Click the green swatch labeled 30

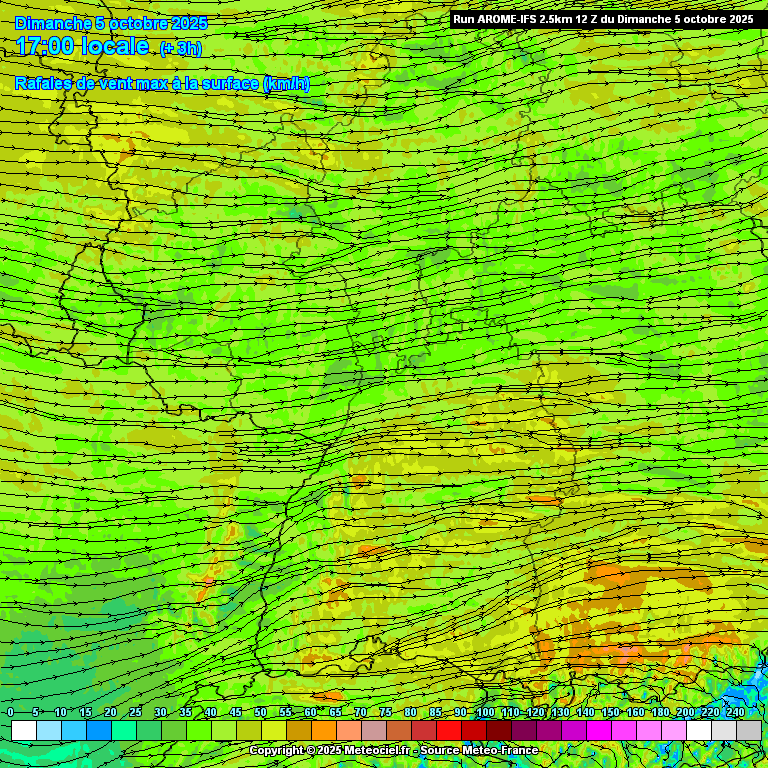[173, 730]
